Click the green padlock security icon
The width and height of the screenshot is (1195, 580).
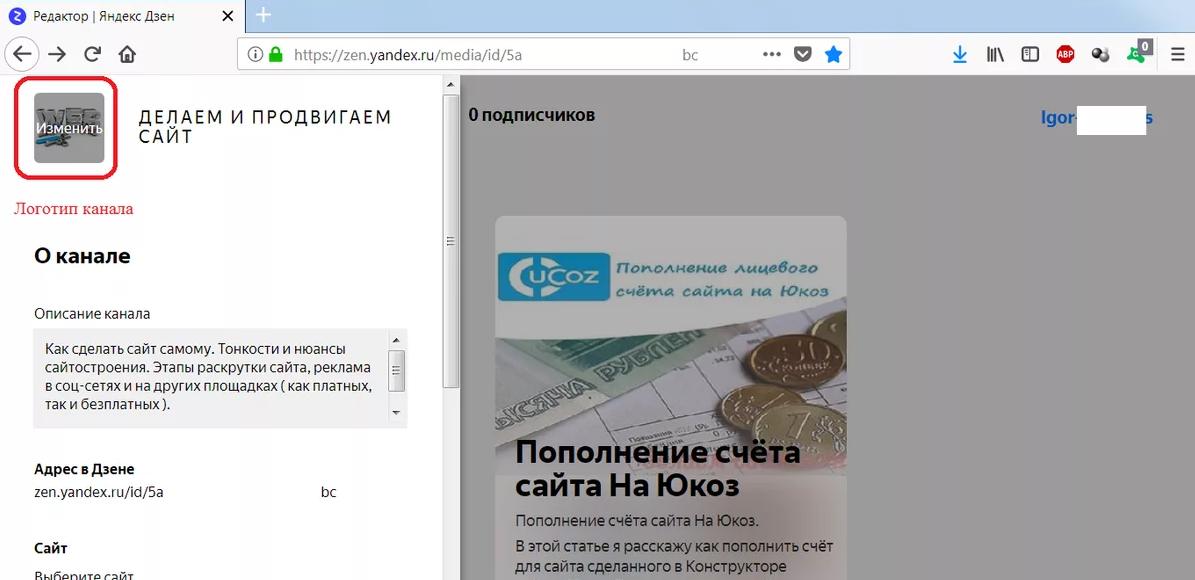275,54
